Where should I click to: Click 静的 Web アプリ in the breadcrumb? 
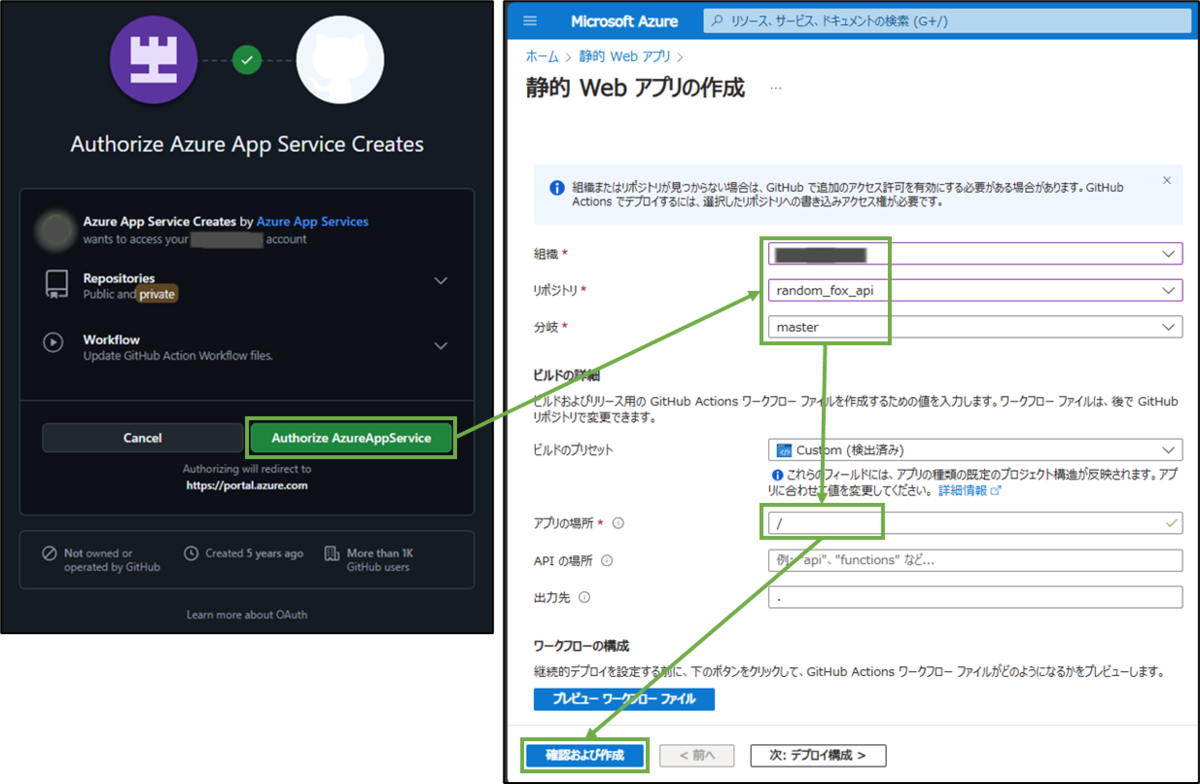[x=625, y=57]
